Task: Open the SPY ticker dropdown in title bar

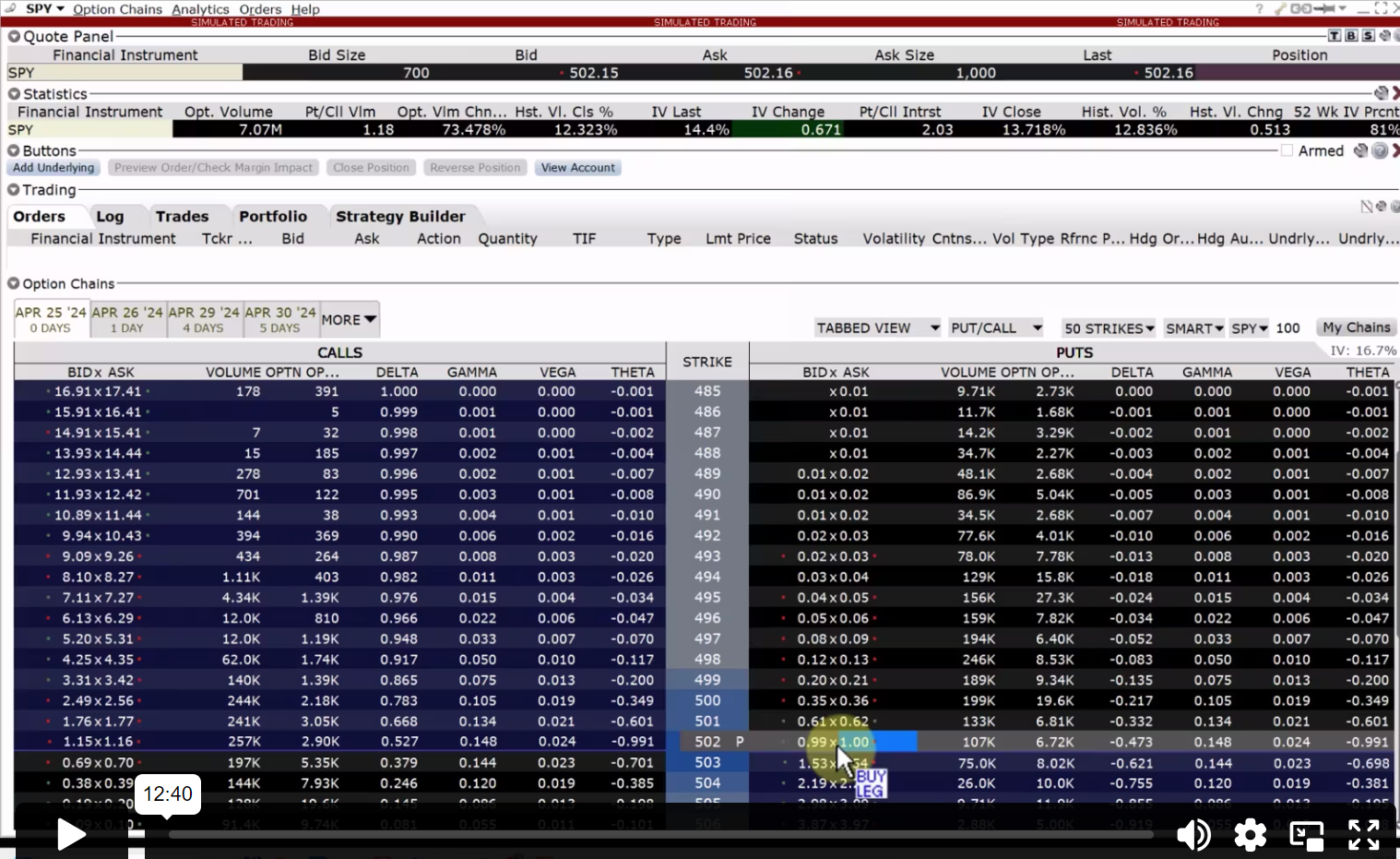Action: tap(45, 8)
